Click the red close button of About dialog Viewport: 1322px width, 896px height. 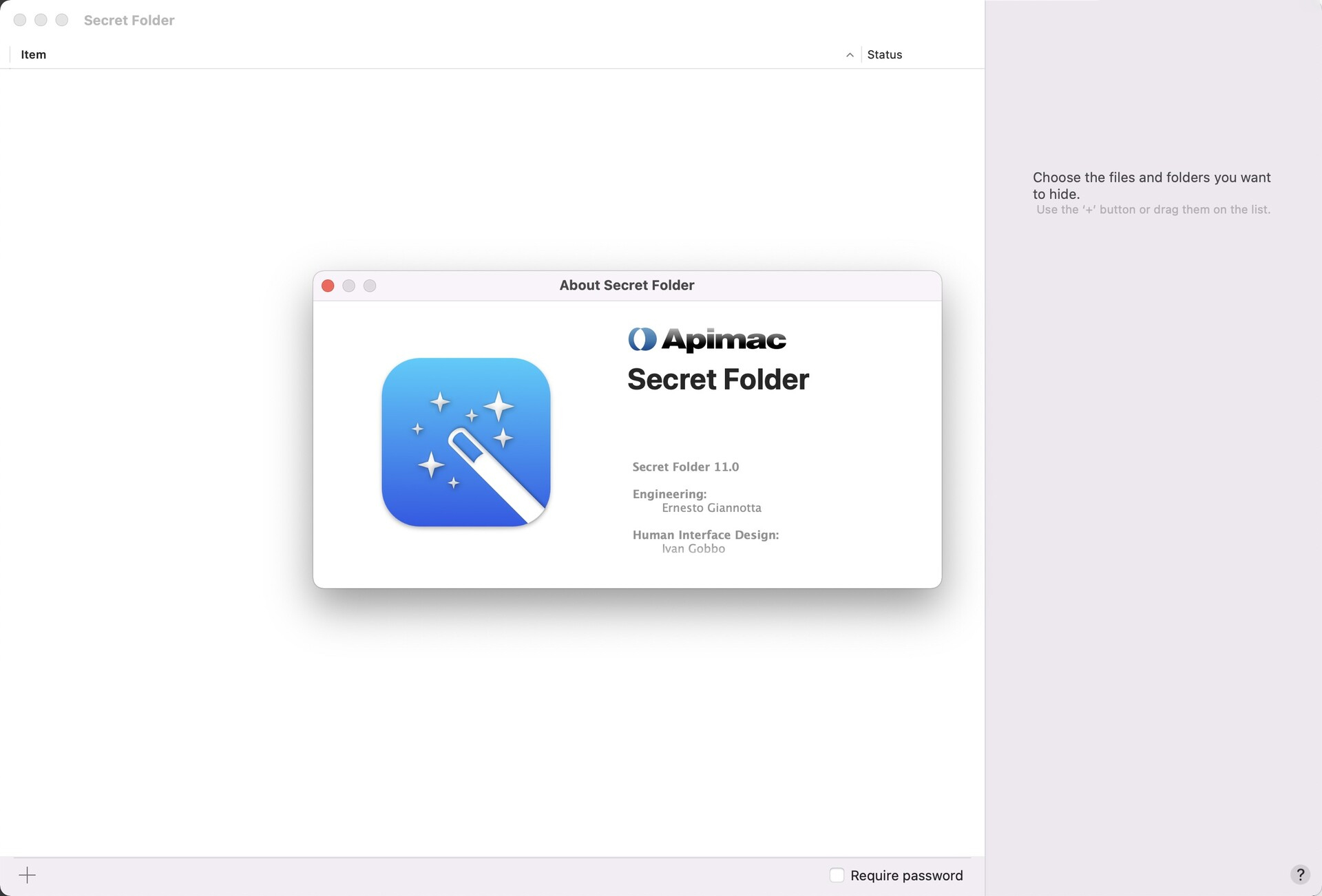(x=328, y=286)
